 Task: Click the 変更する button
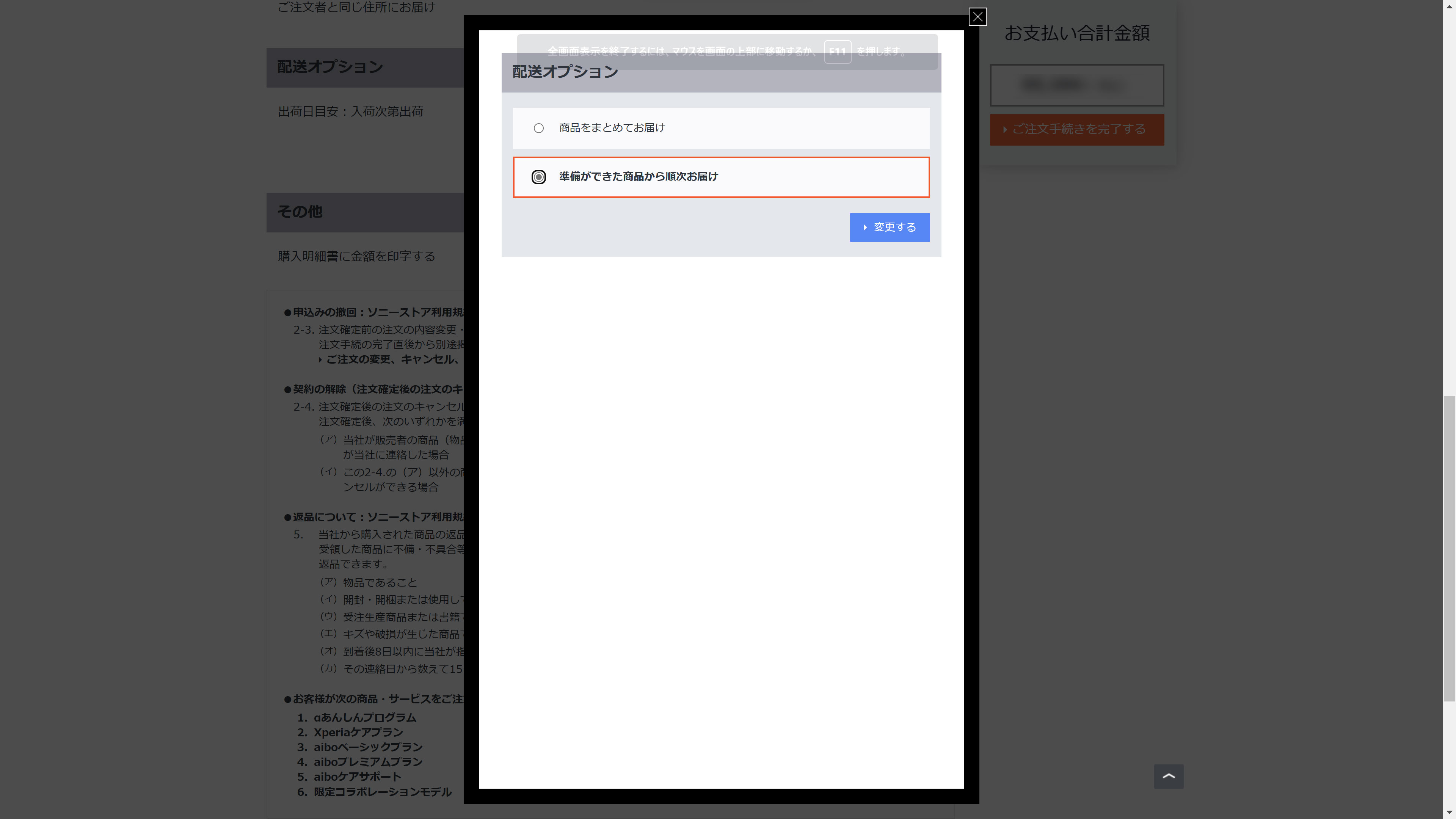pos(890,227)
